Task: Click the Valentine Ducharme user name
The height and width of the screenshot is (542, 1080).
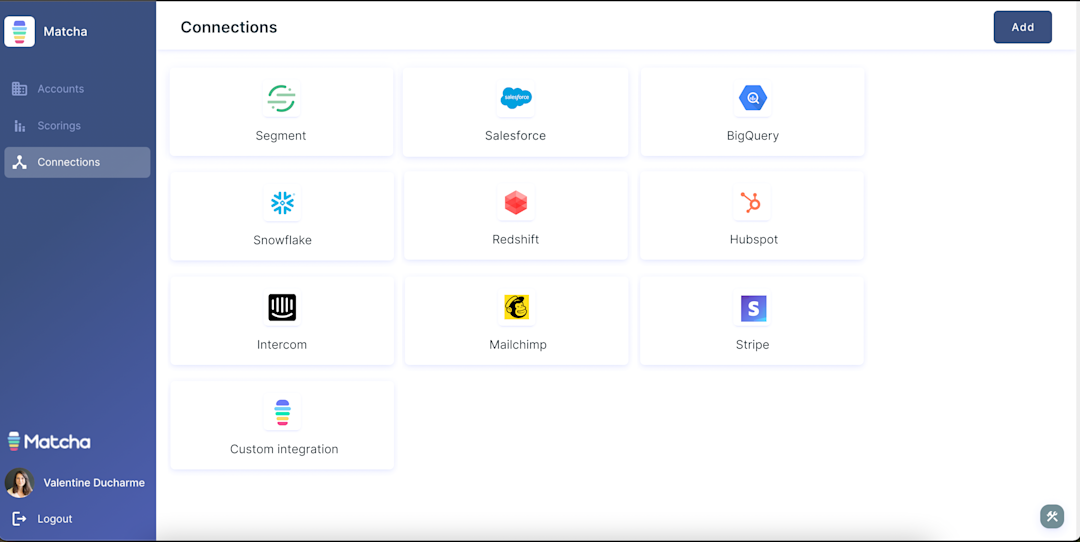Action: [x=94, y=483]
